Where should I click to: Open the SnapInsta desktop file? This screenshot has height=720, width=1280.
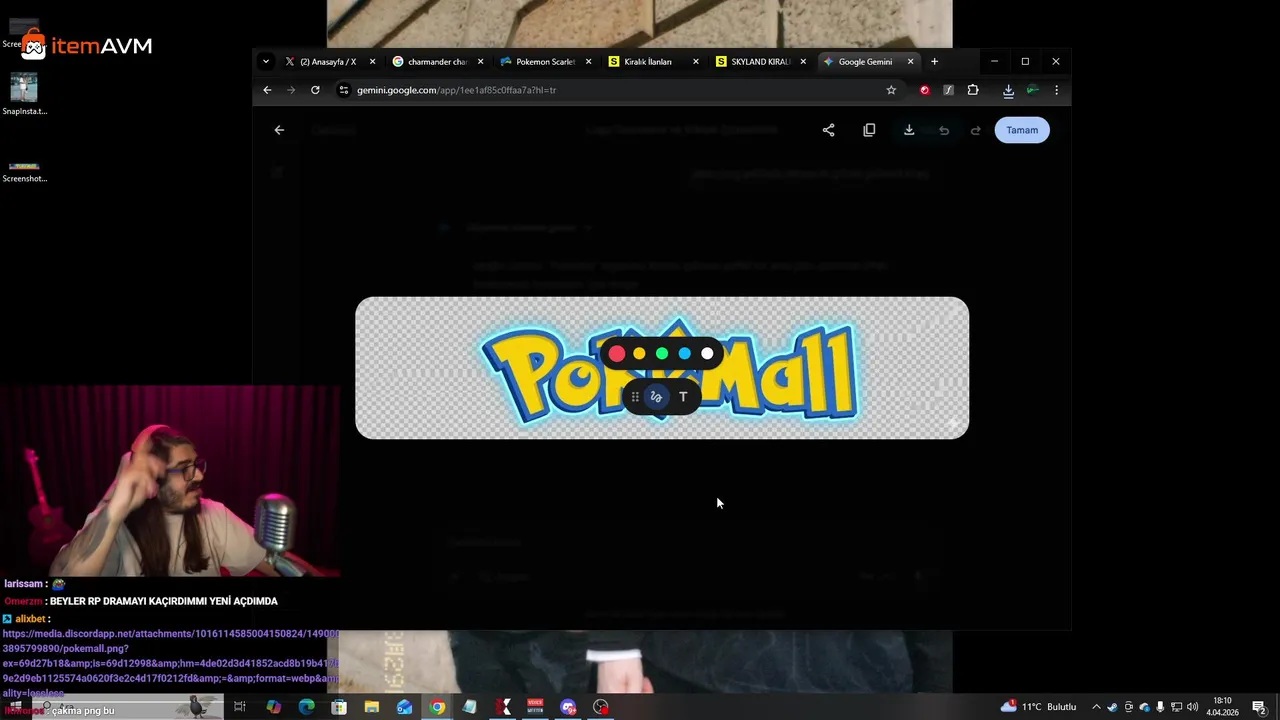tap(24, 95)
